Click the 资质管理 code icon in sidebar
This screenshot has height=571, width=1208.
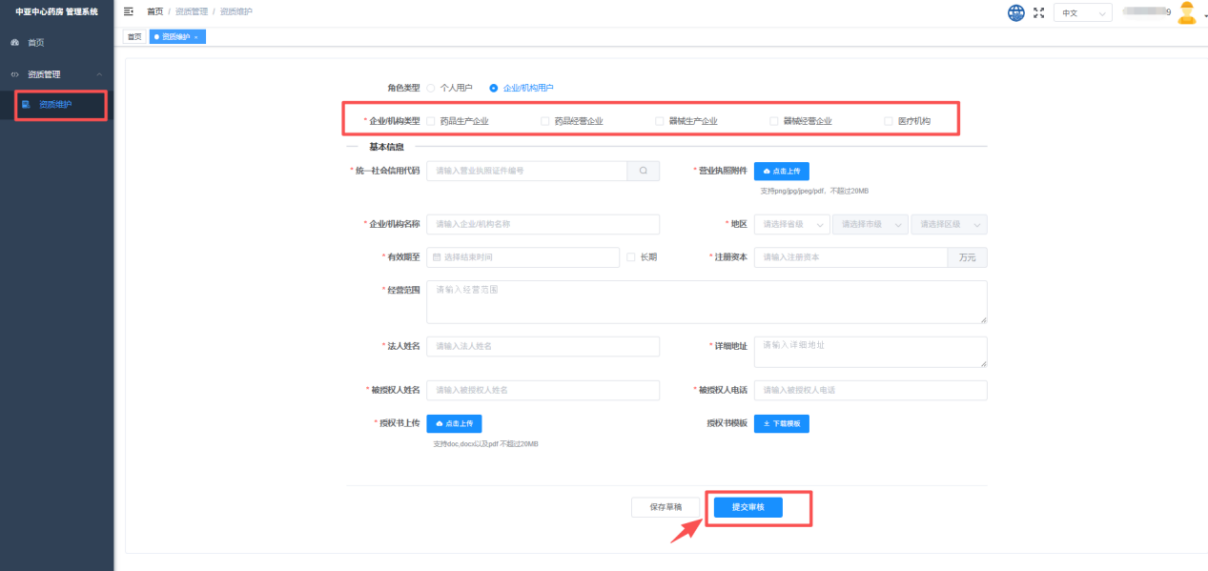[x=15, y=74]
